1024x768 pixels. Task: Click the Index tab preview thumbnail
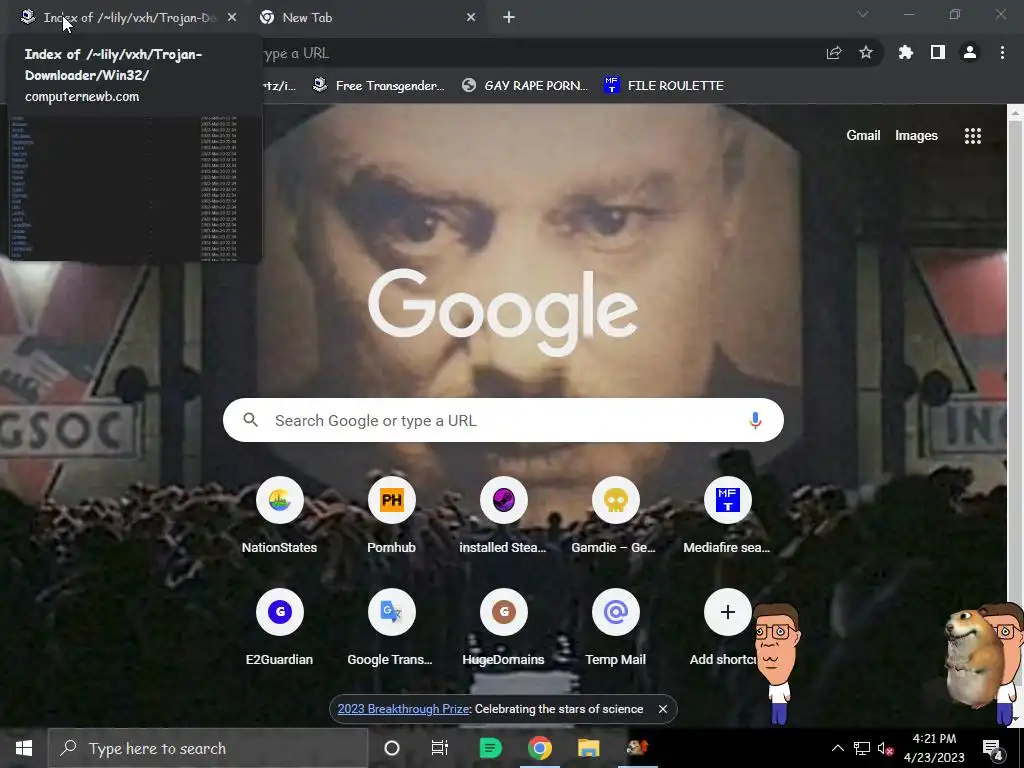pyautogui.click(x=135, y=187)
